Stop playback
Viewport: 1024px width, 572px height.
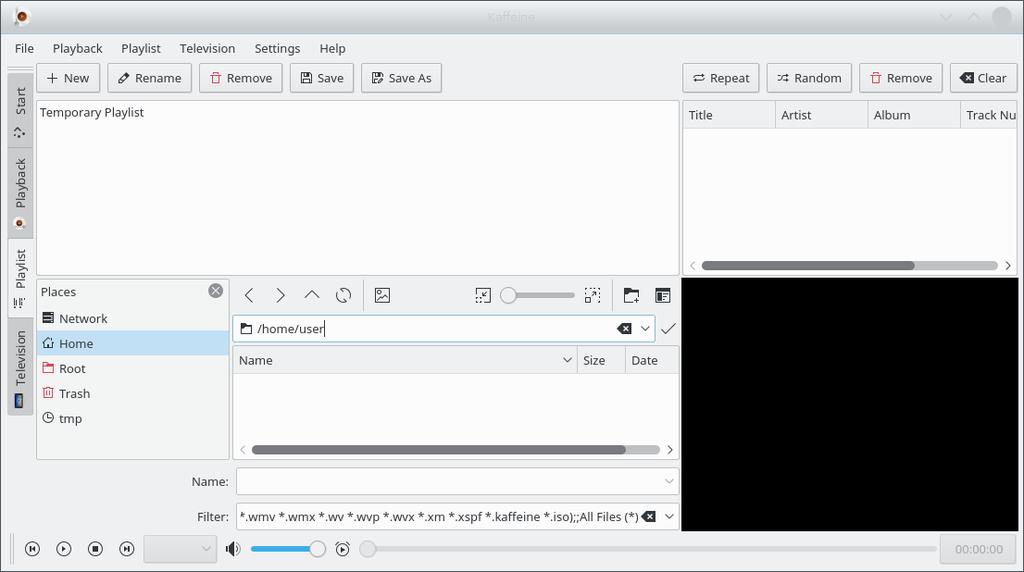(x=95, y=549)
